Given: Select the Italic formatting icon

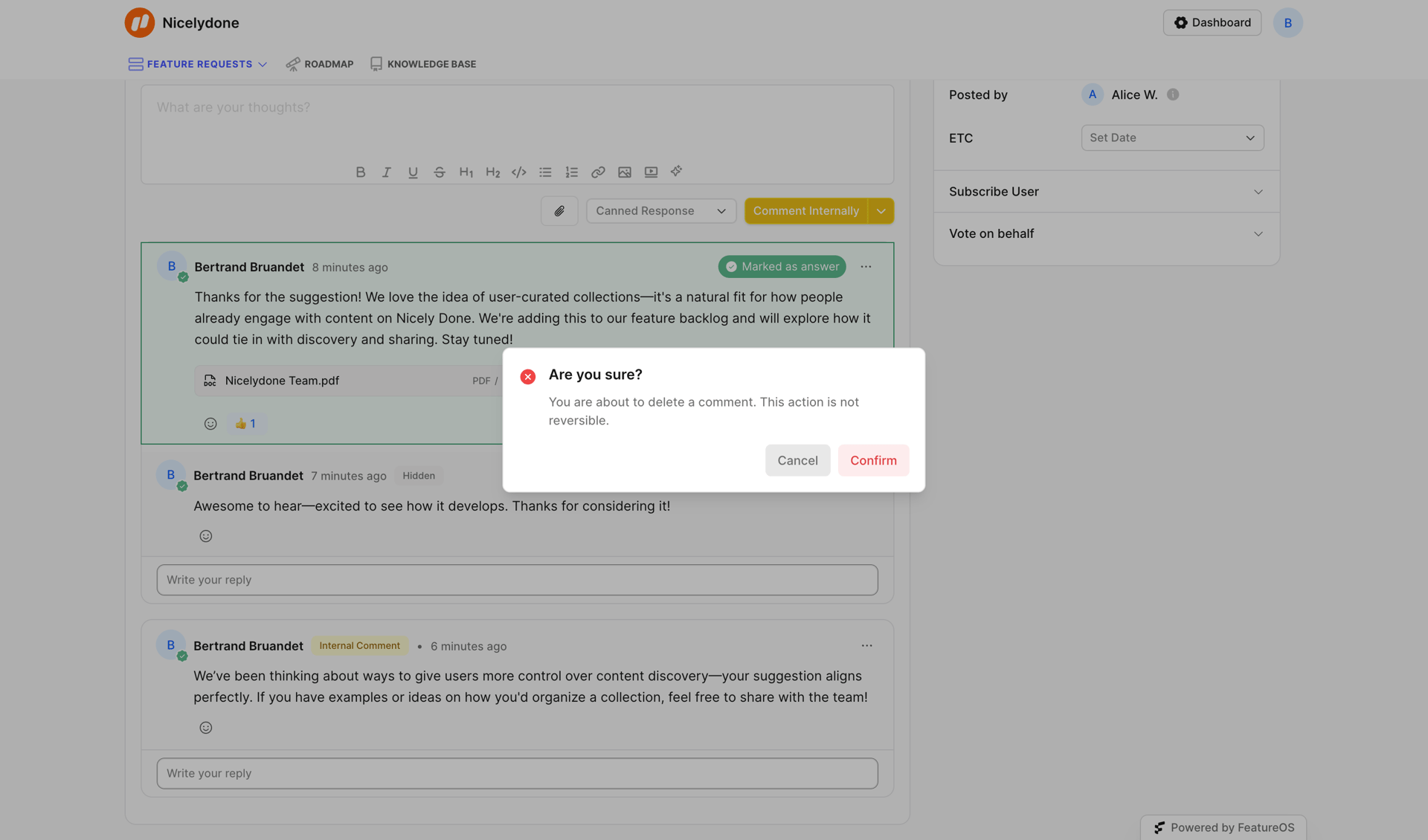Looking at the screenshot, I should coord(386,172).
